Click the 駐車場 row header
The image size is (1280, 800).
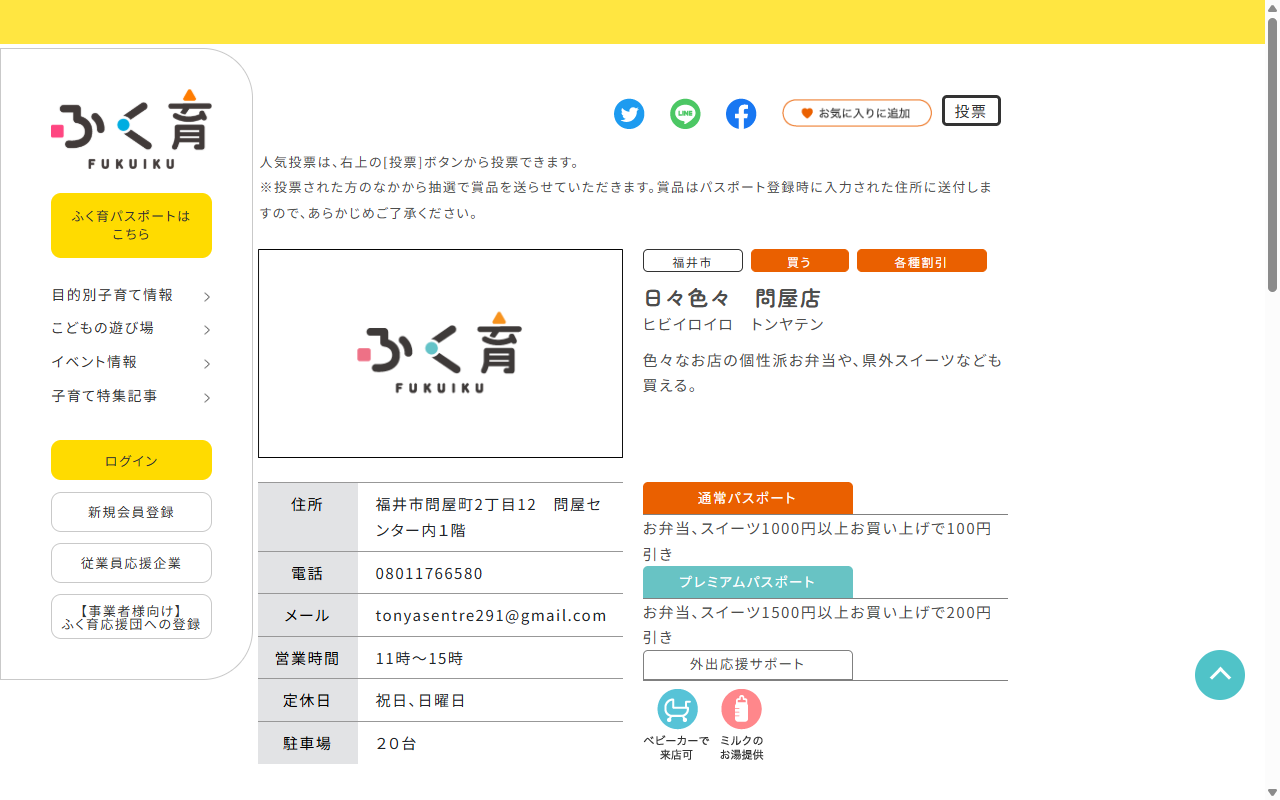click(307, 744)
